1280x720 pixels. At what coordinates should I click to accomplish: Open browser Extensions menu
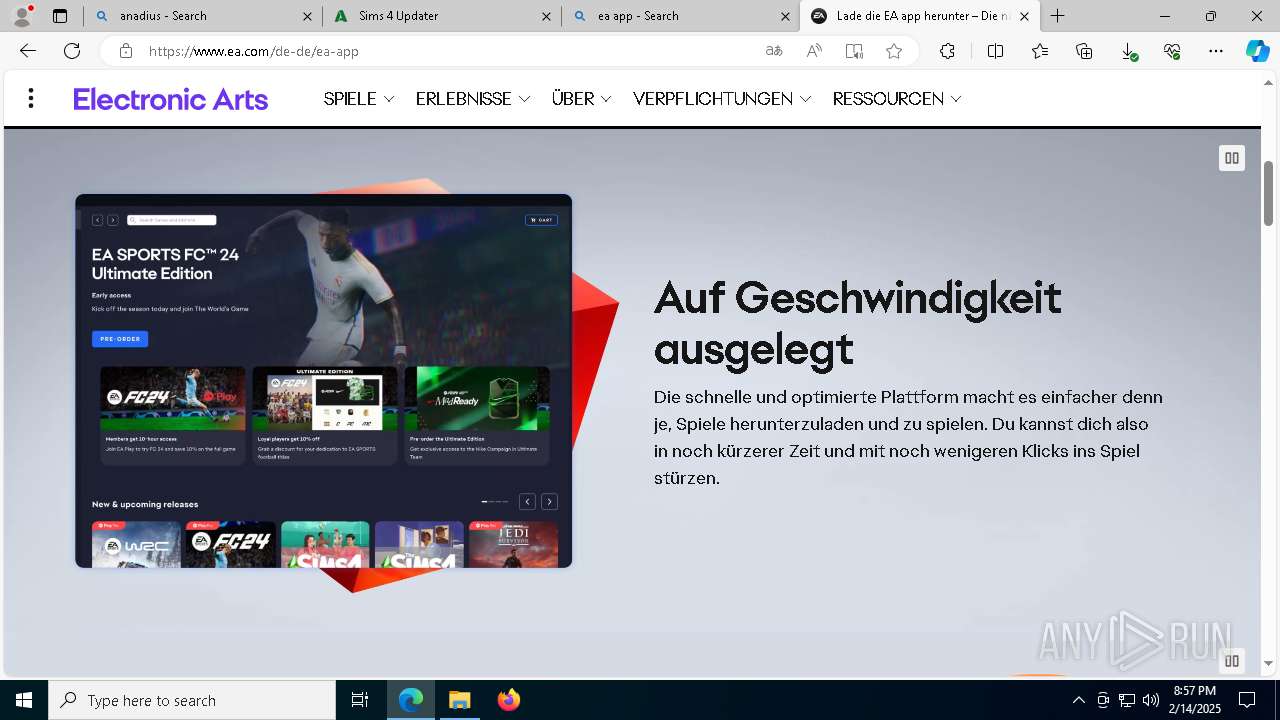947,51
